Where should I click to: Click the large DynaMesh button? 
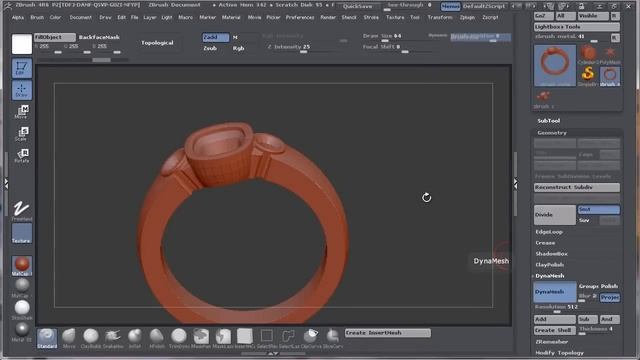(x=555, y=292)
